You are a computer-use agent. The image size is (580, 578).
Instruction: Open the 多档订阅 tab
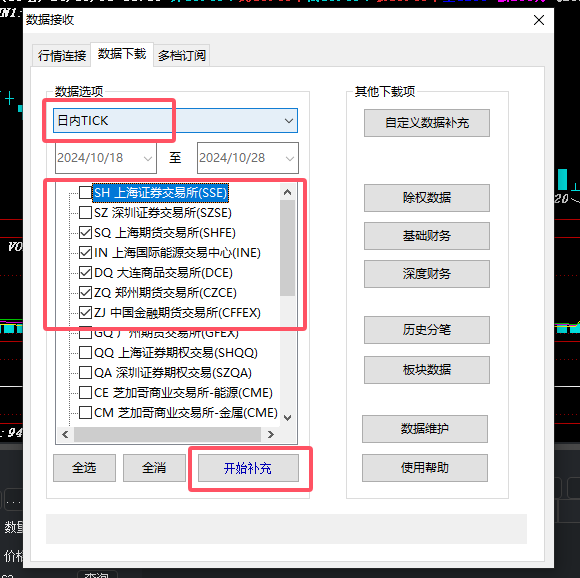coord(182,56)
